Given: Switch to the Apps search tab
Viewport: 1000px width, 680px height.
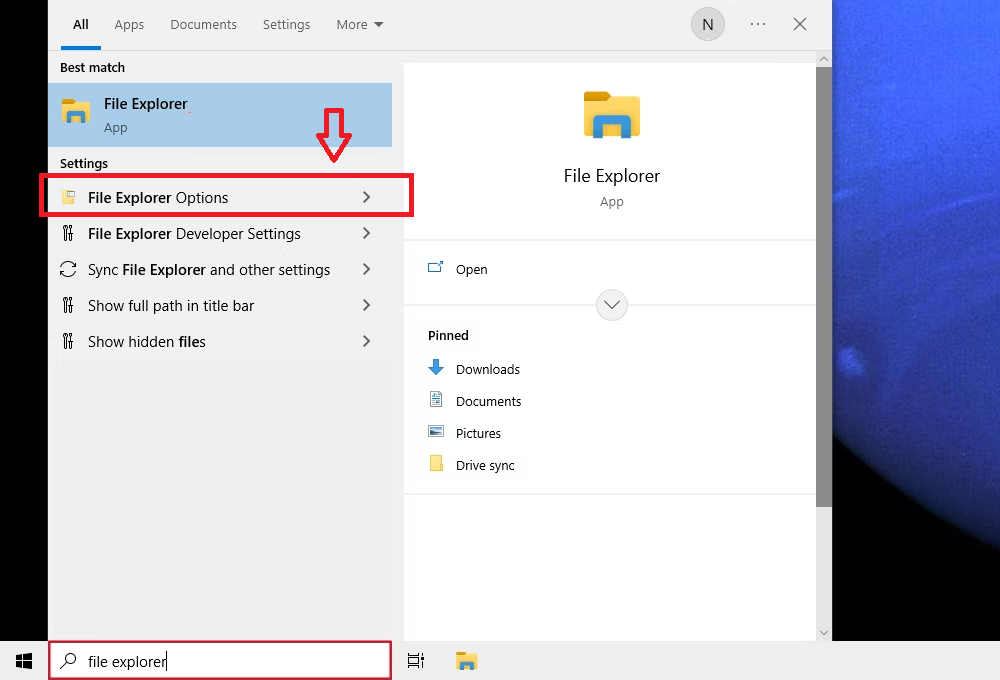Looking at the screenshot, I should [129, 25].
